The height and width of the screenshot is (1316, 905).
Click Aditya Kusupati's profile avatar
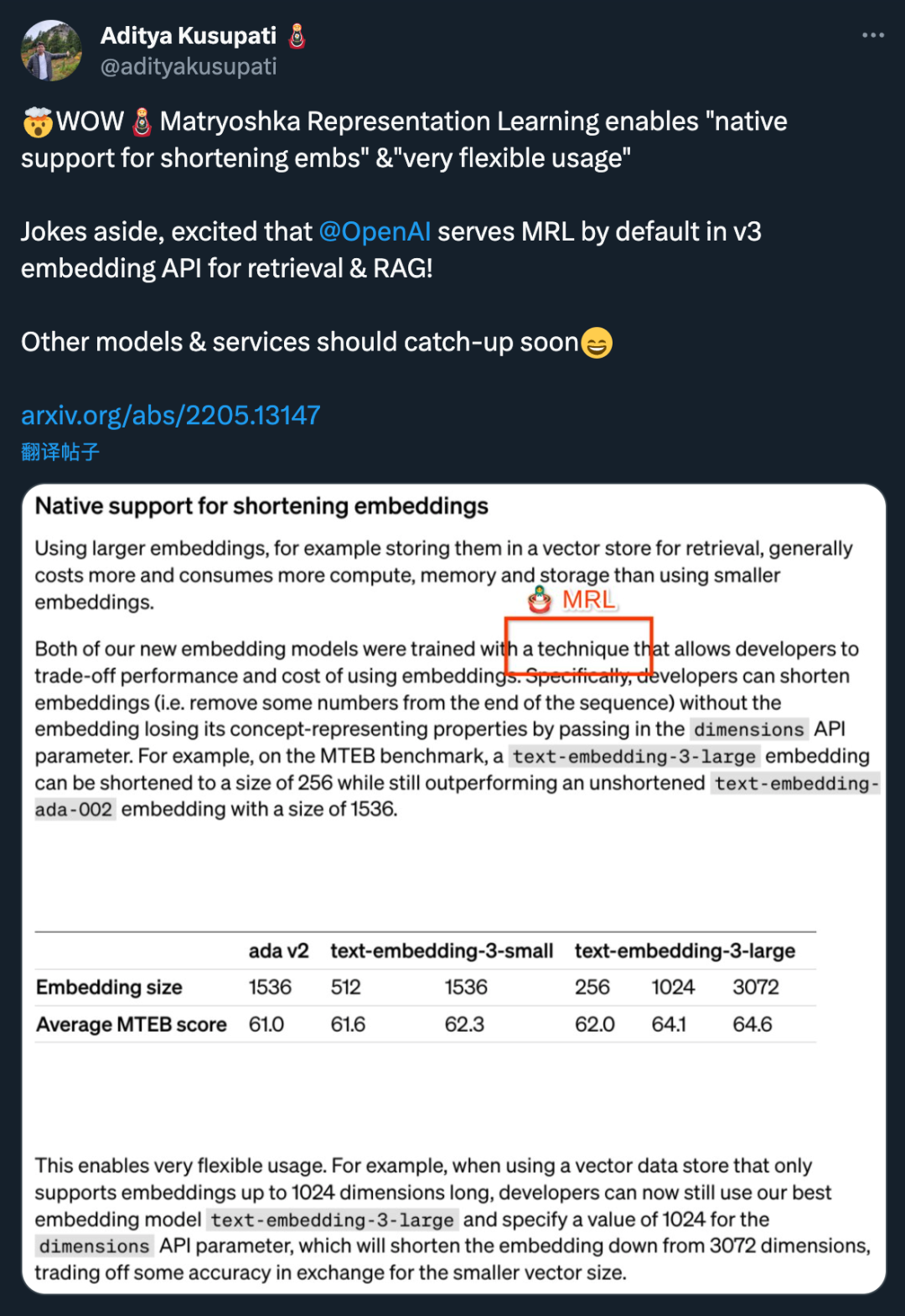point(51,50)
